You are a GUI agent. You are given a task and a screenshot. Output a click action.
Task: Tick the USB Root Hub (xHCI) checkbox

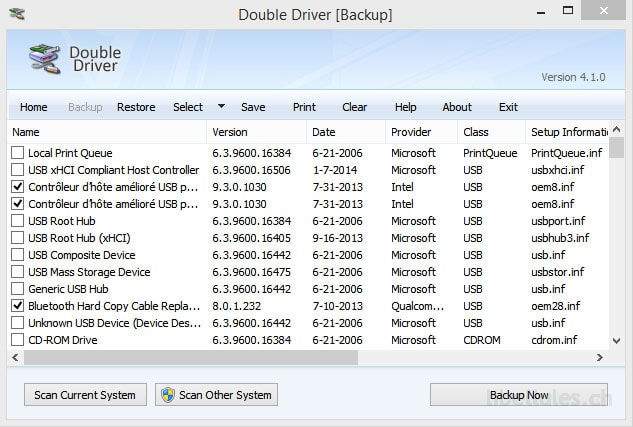[17, 238]
